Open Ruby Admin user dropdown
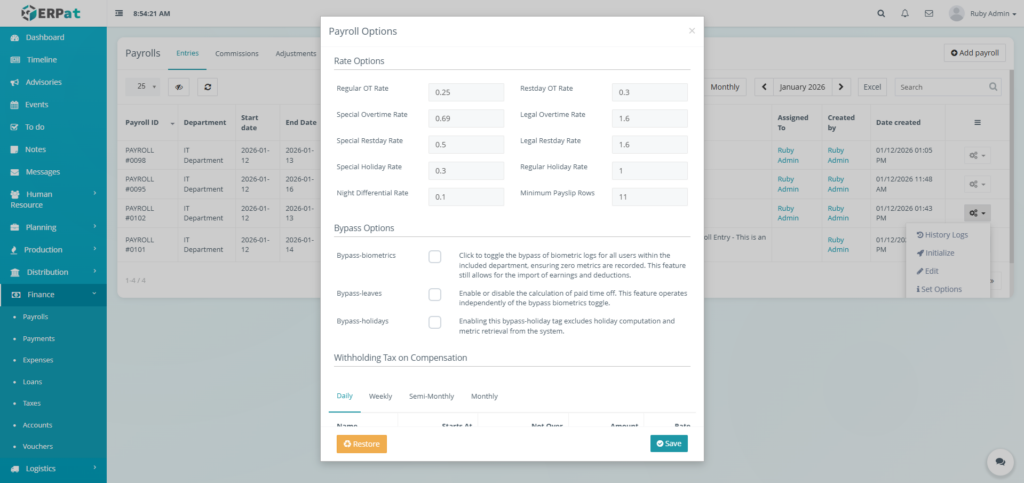This screenshot has height=483, width=1024. pos(993,13)
